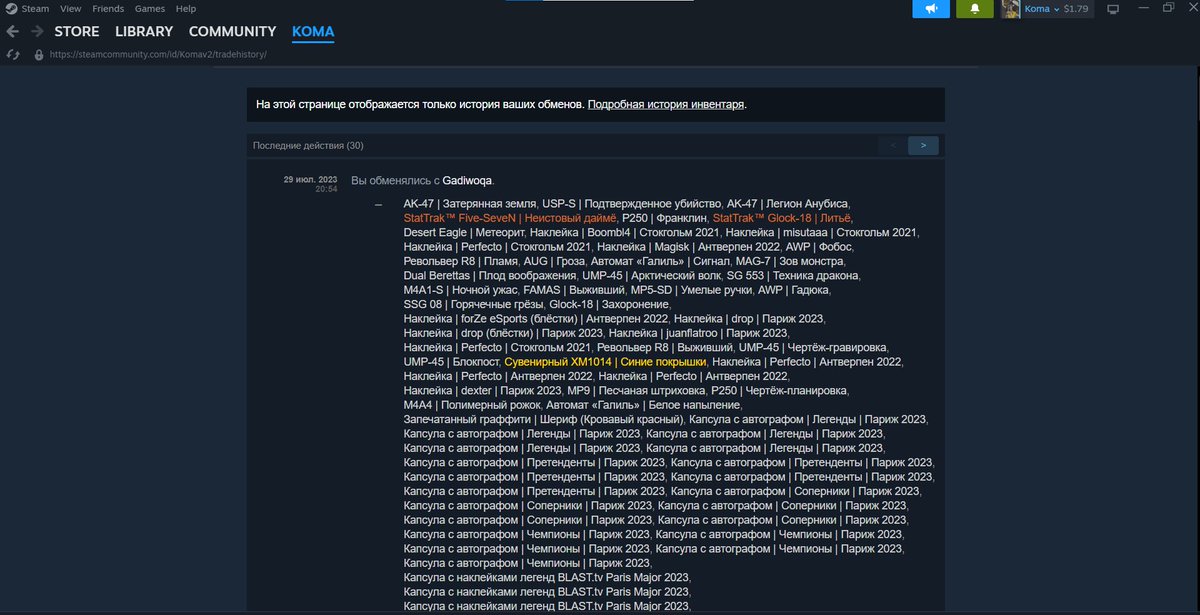This screenshot has height=615, width=1200.
Task: Click the Последние действия (30) header
Action: [x=308, y=146]
